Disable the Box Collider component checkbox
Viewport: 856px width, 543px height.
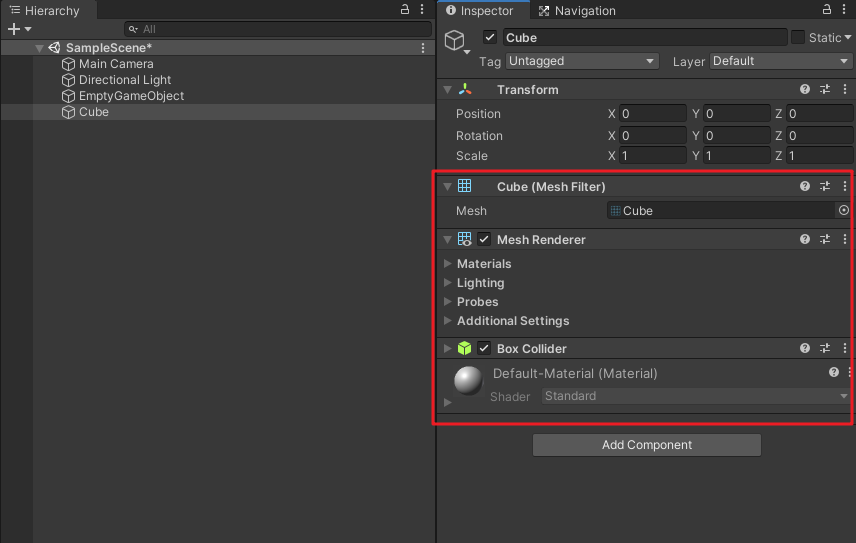[484, 348]
